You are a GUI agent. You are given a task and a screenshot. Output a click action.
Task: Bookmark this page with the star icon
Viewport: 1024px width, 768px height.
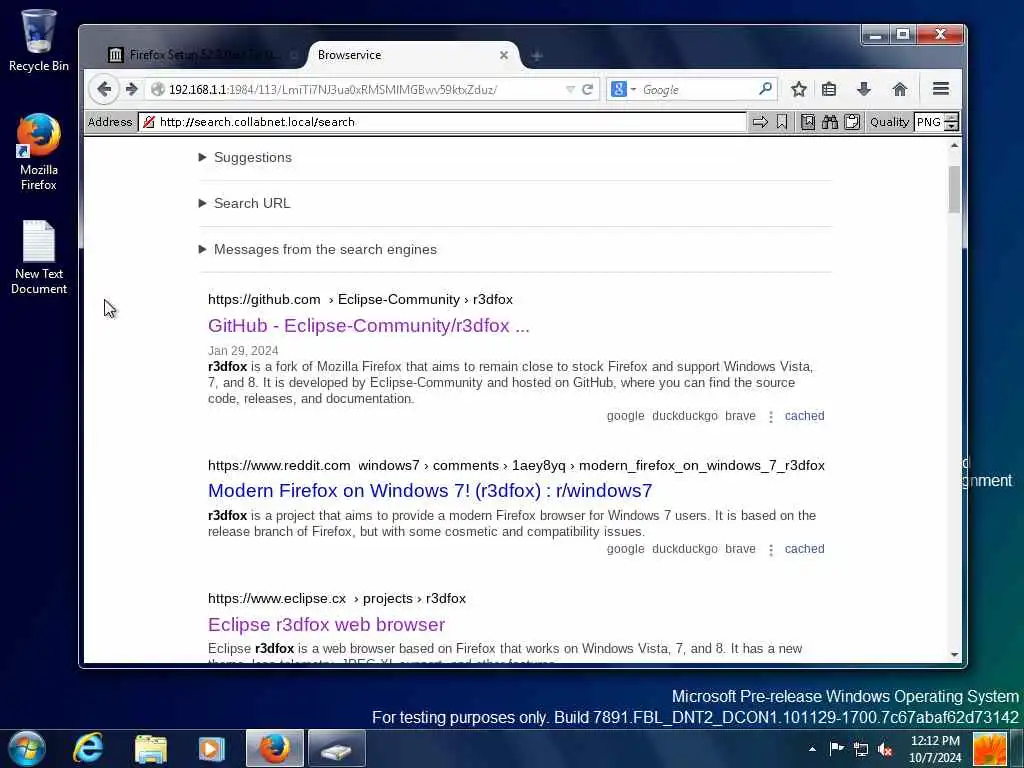[x=798, y=89]
